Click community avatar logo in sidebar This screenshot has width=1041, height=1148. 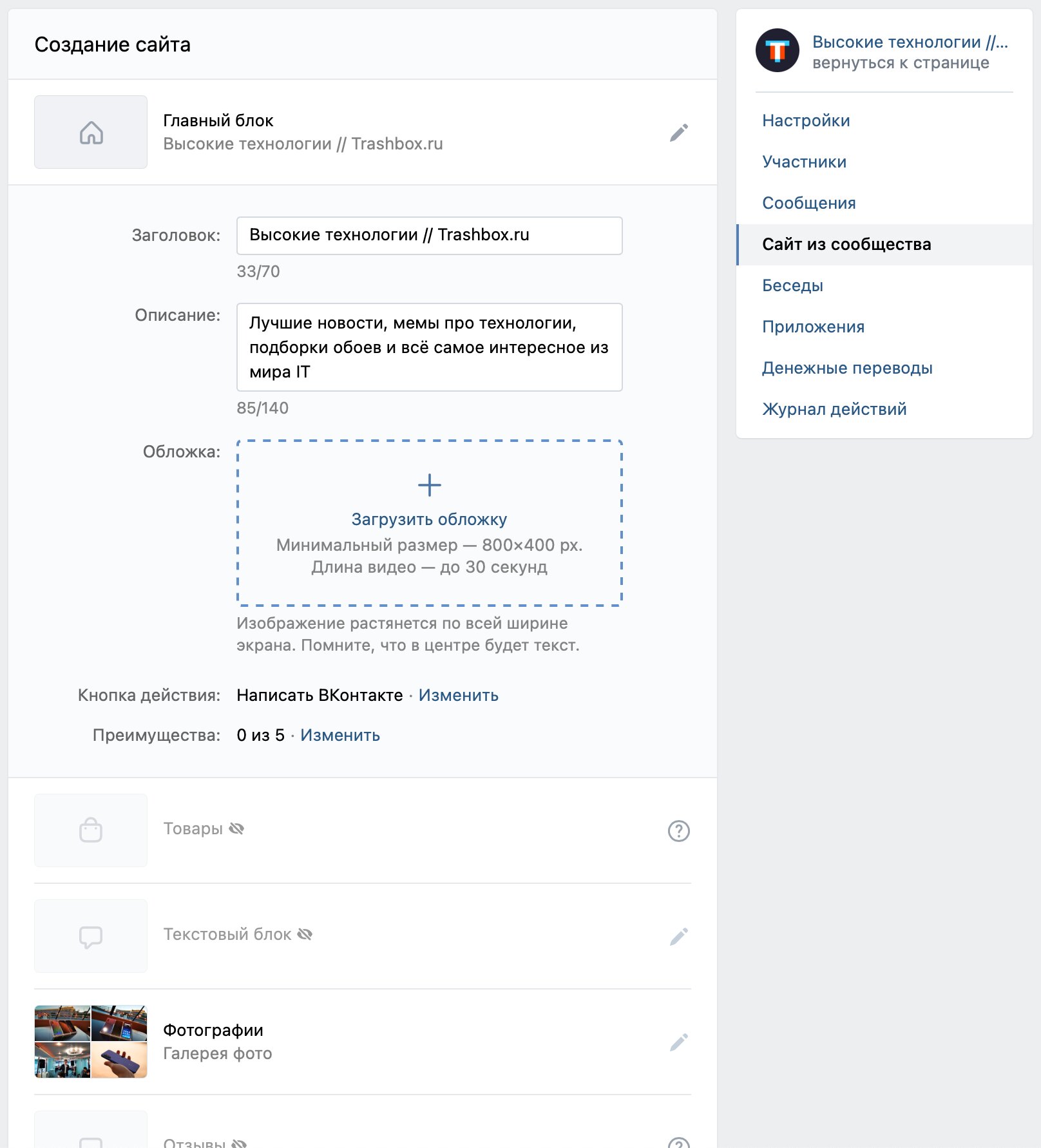point(778,50)
